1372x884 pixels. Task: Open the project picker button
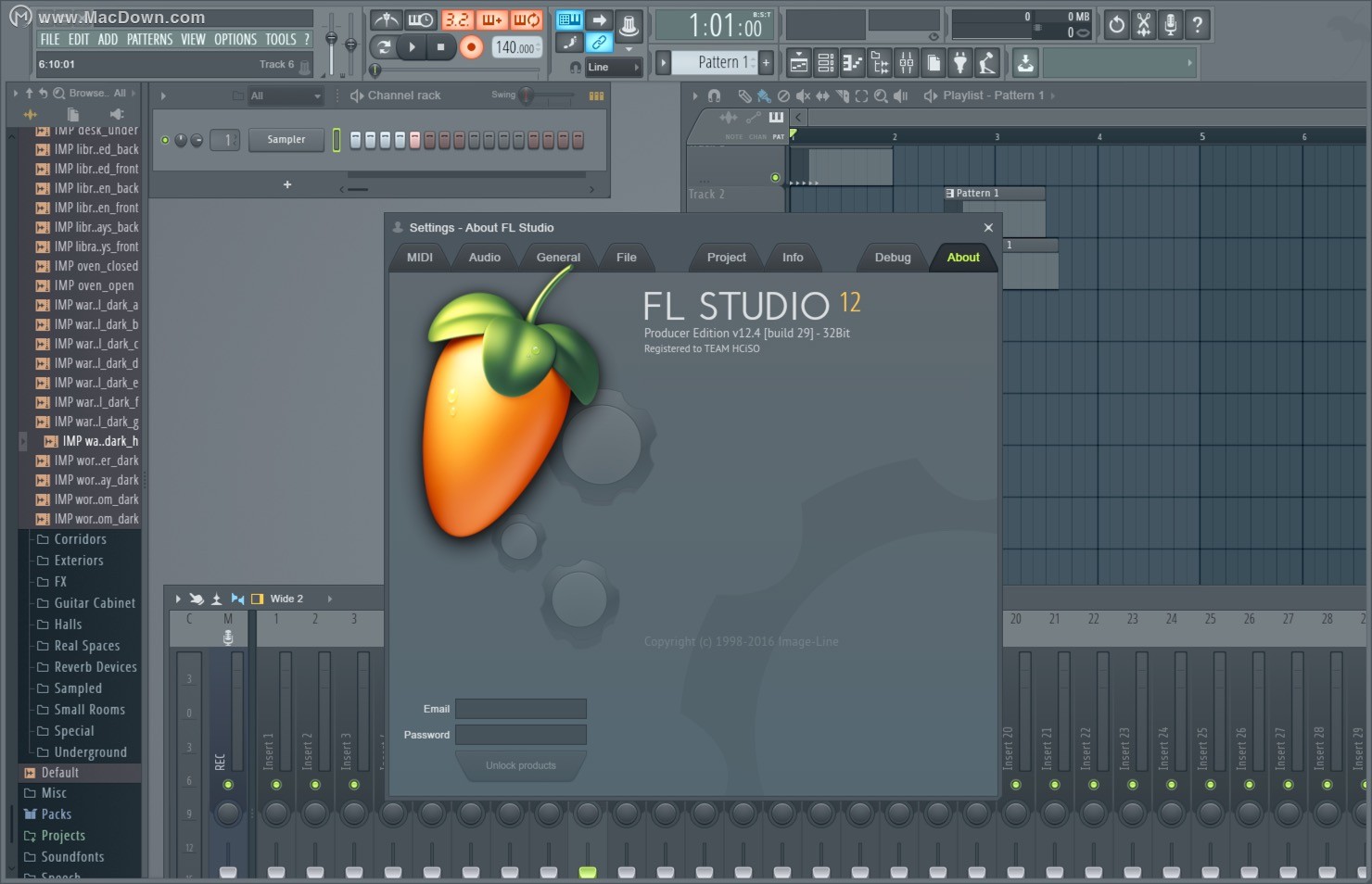pyautogui.click(x=934, y=63)
